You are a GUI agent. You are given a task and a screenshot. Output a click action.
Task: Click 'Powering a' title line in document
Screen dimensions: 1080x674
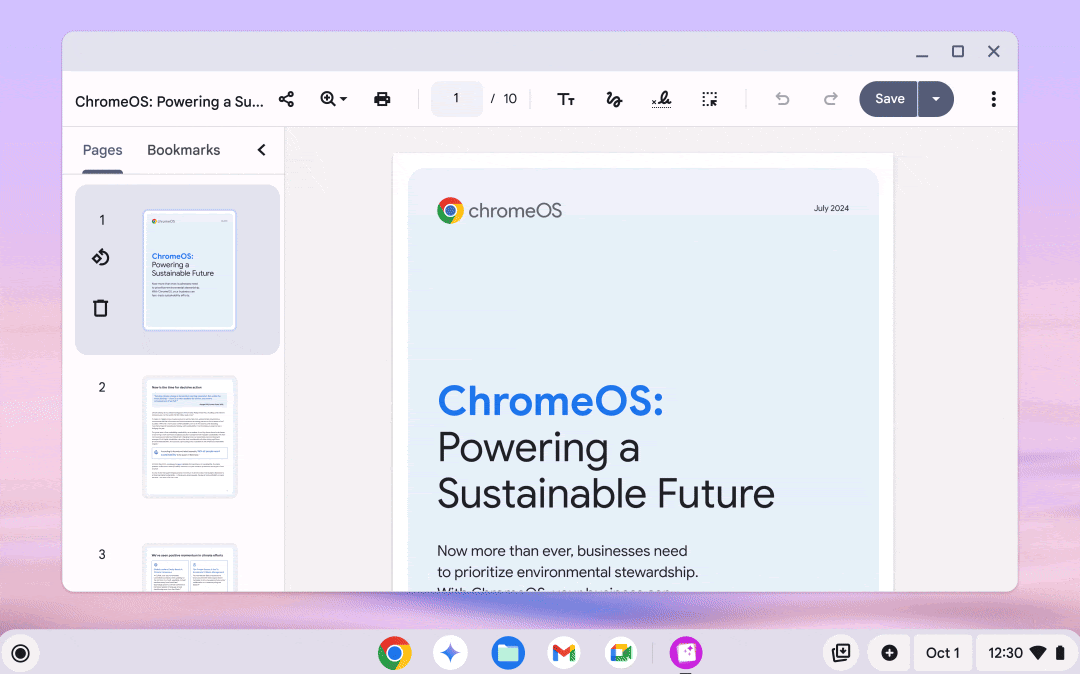pyautogui.click(x=539, y=448)
